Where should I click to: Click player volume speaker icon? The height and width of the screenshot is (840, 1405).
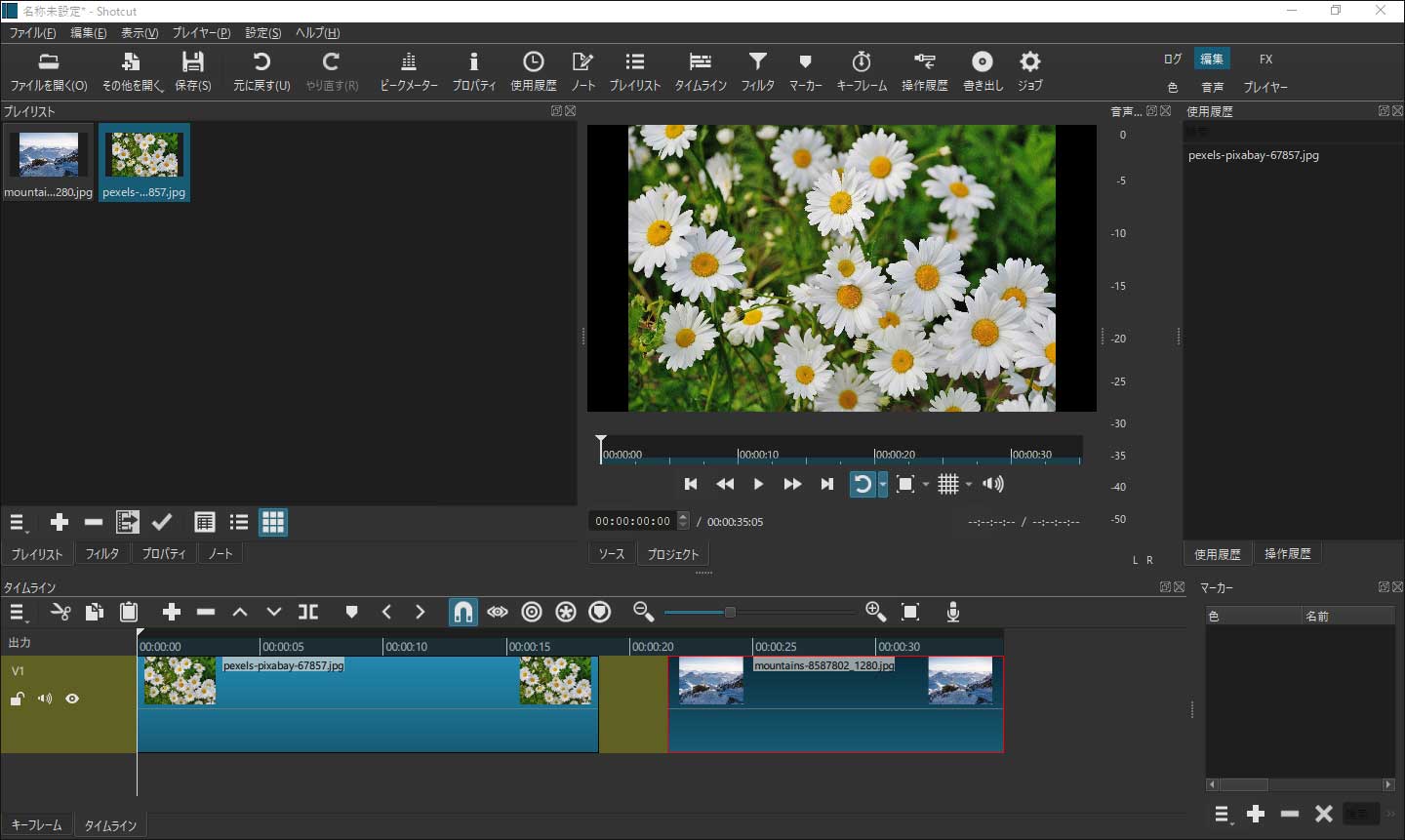pos(993,484)
